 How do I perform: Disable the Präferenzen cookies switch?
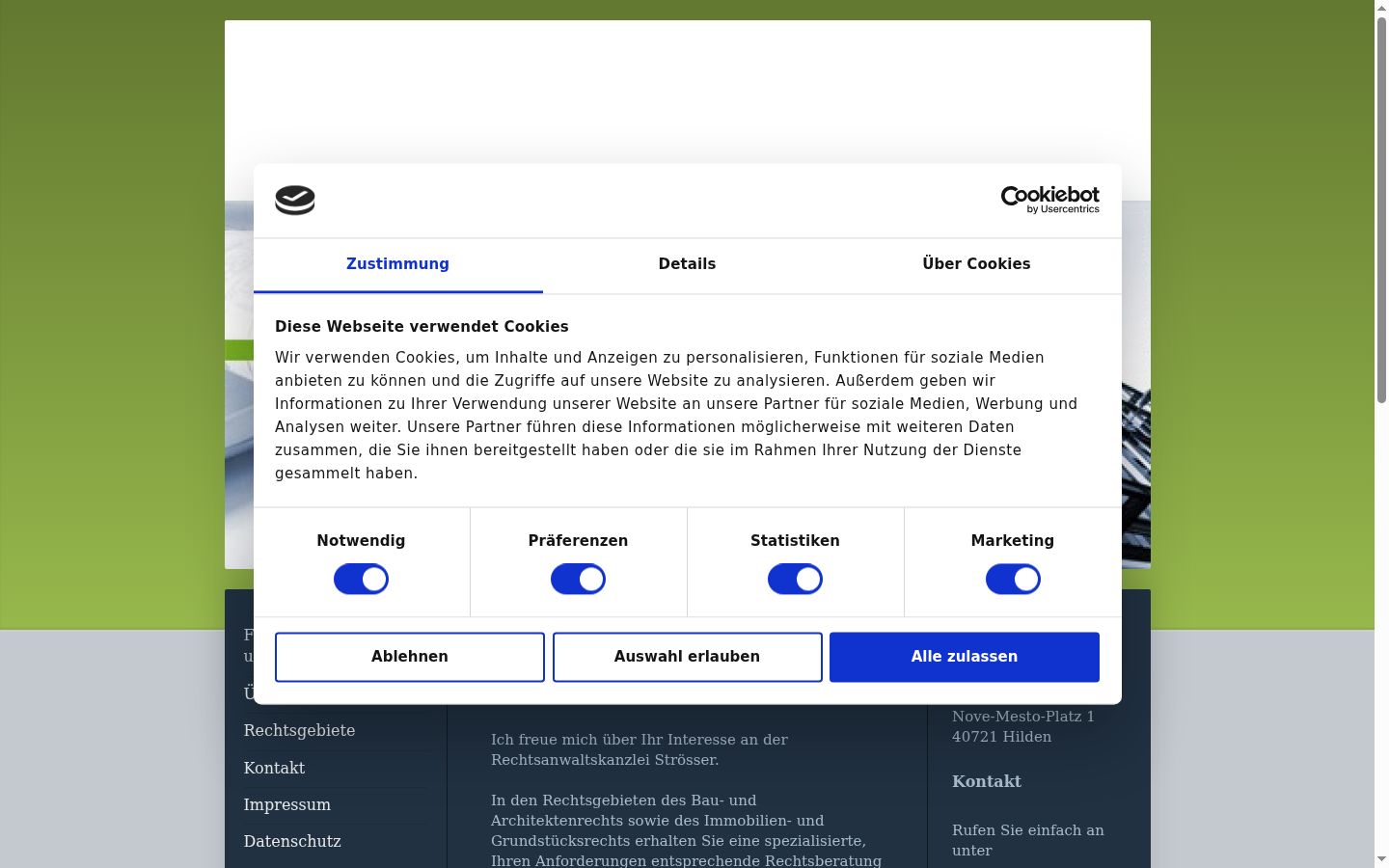click(578, 580)
